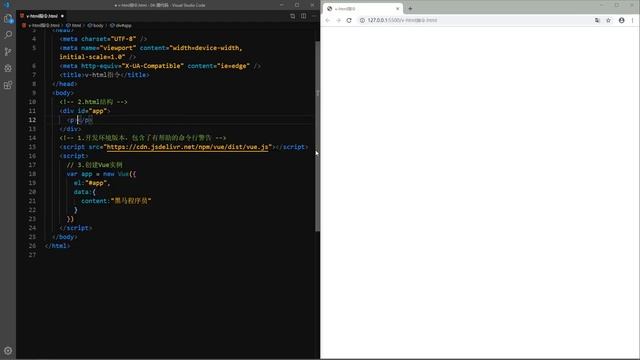
Task: Go back in the Chrome browser
Action: pyautogui.click(x=328, y=20)
